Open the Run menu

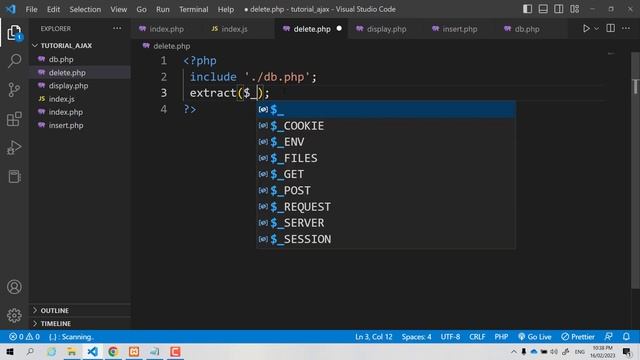click(x=162, y=9)
